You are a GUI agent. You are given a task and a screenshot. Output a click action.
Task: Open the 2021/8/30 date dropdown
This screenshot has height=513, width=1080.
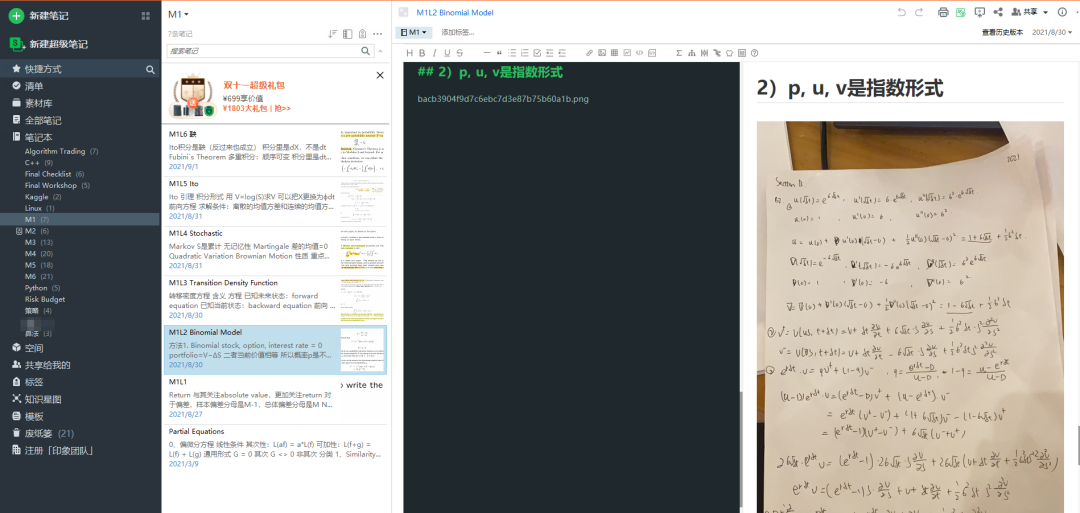(x=1052, y=32)
